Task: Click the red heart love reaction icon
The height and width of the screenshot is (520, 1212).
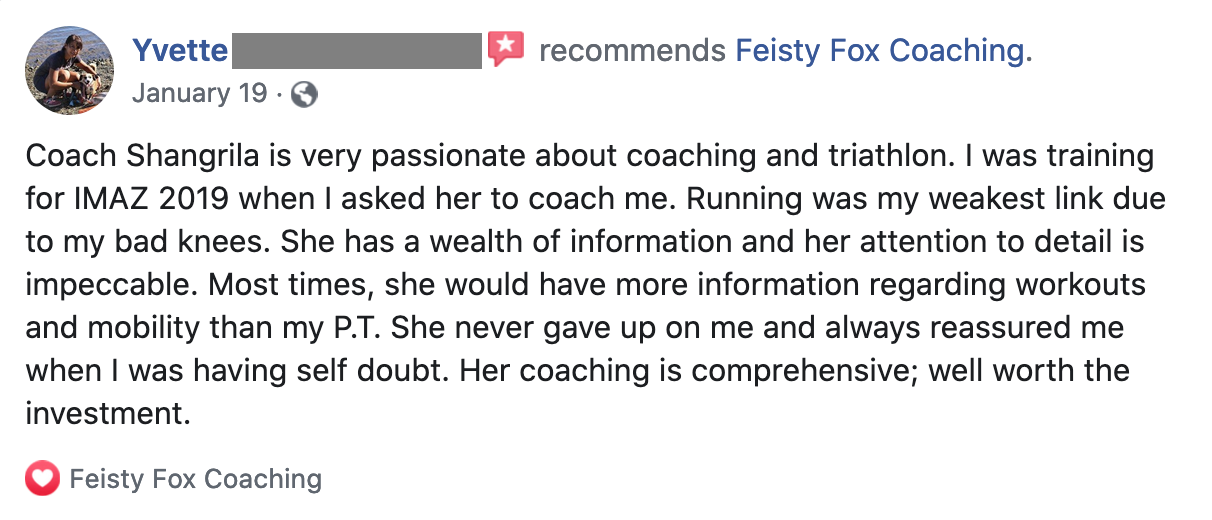Action: (42, 479)
